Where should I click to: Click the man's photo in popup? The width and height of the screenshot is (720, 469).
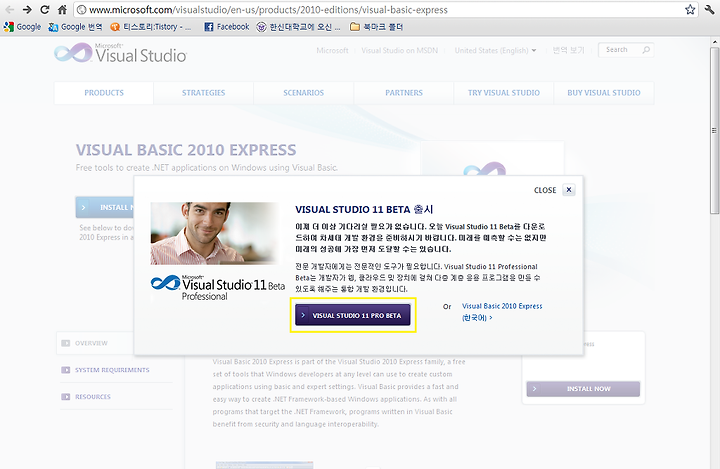(x=214, y=233)
